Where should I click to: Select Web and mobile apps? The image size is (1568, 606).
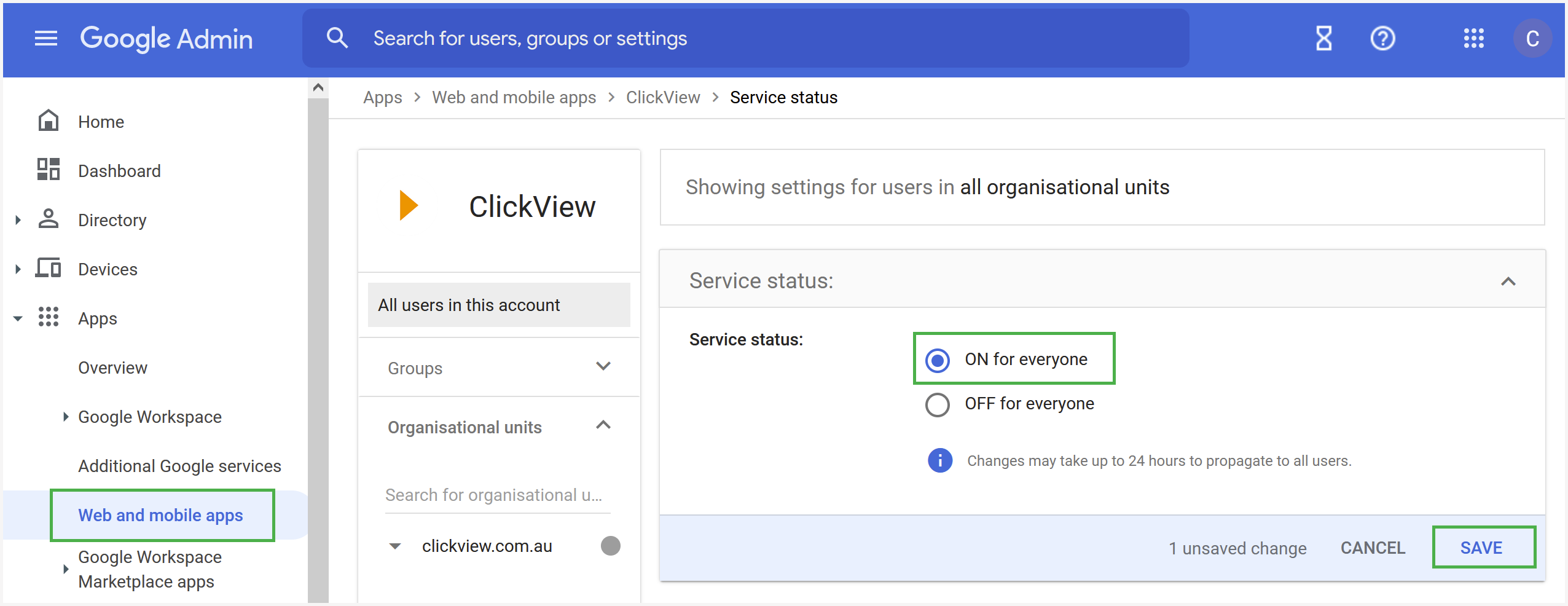click(160, 515)
